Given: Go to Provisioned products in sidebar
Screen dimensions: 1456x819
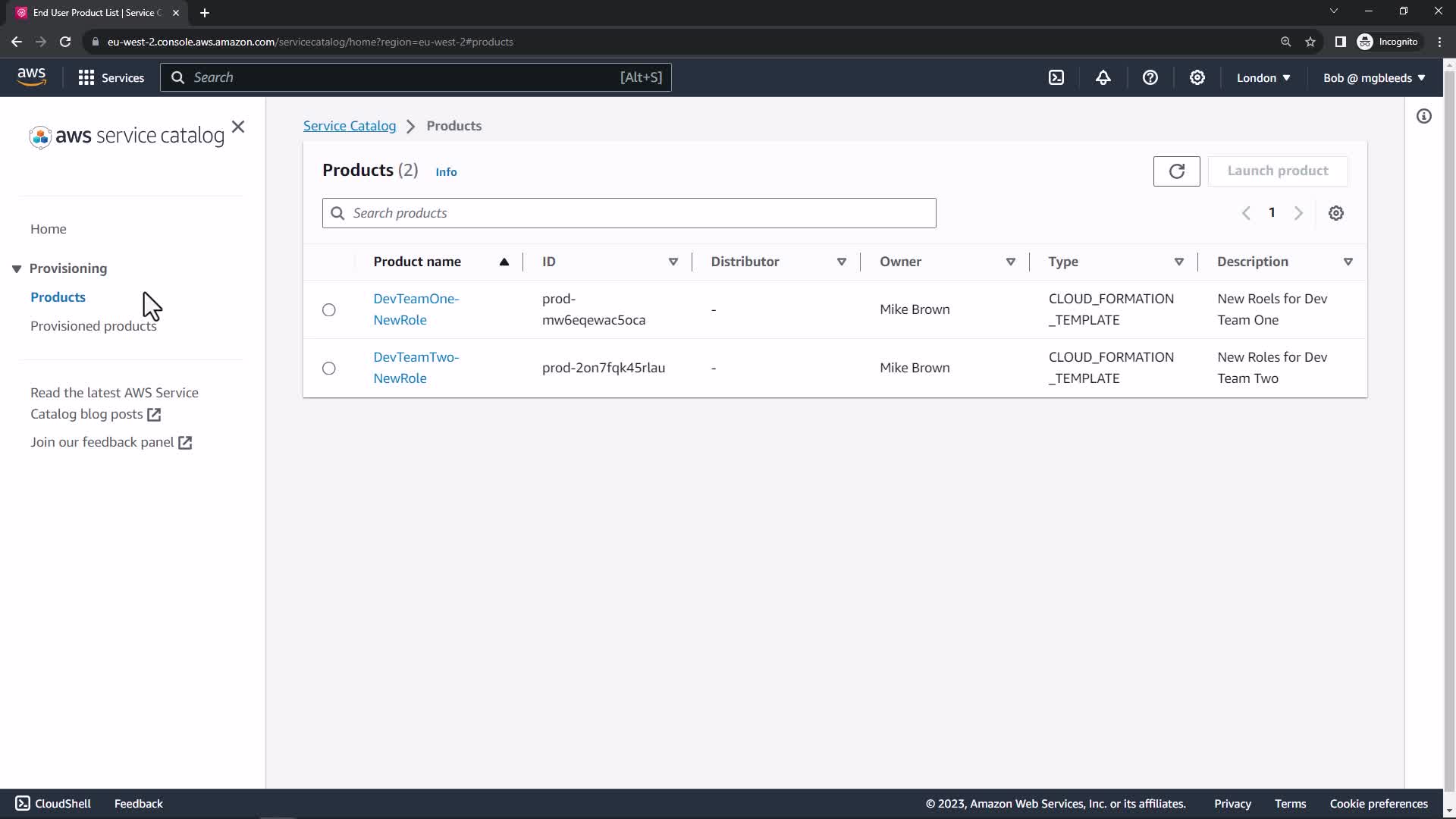Looking at the screenshot, I should tap(93, 326).
